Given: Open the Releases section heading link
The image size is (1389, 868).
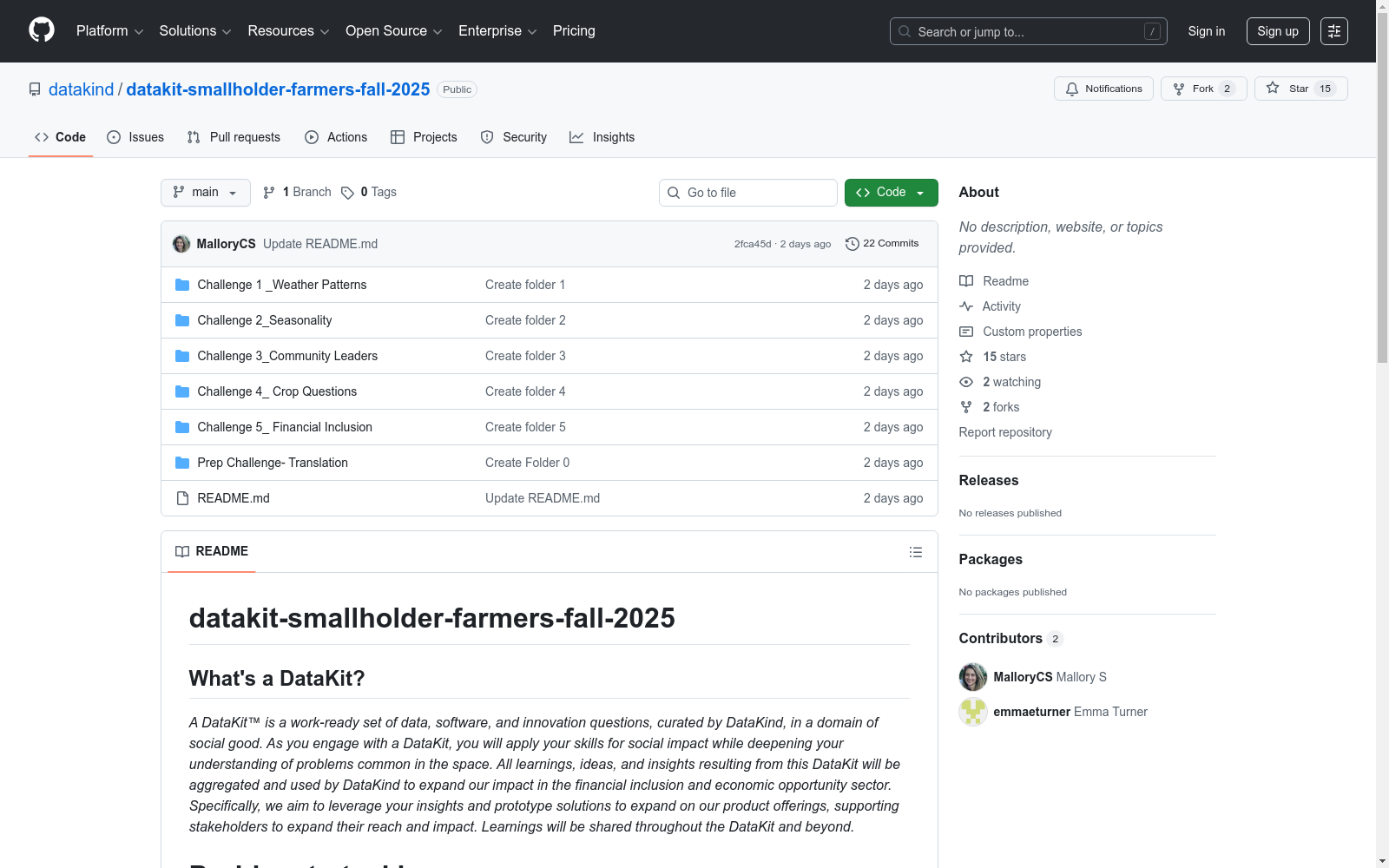Looking at the screenshot, I should [x=989, y=481].
